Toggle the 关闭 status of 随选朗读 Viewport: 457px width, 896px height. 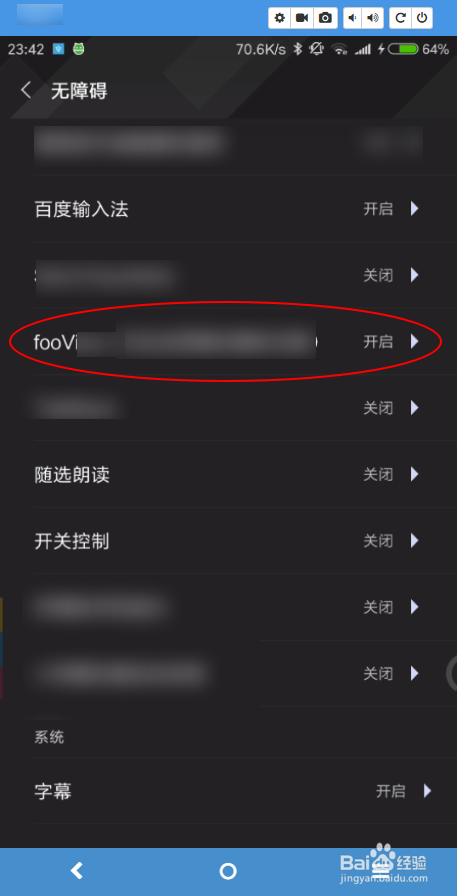(378, 474)
